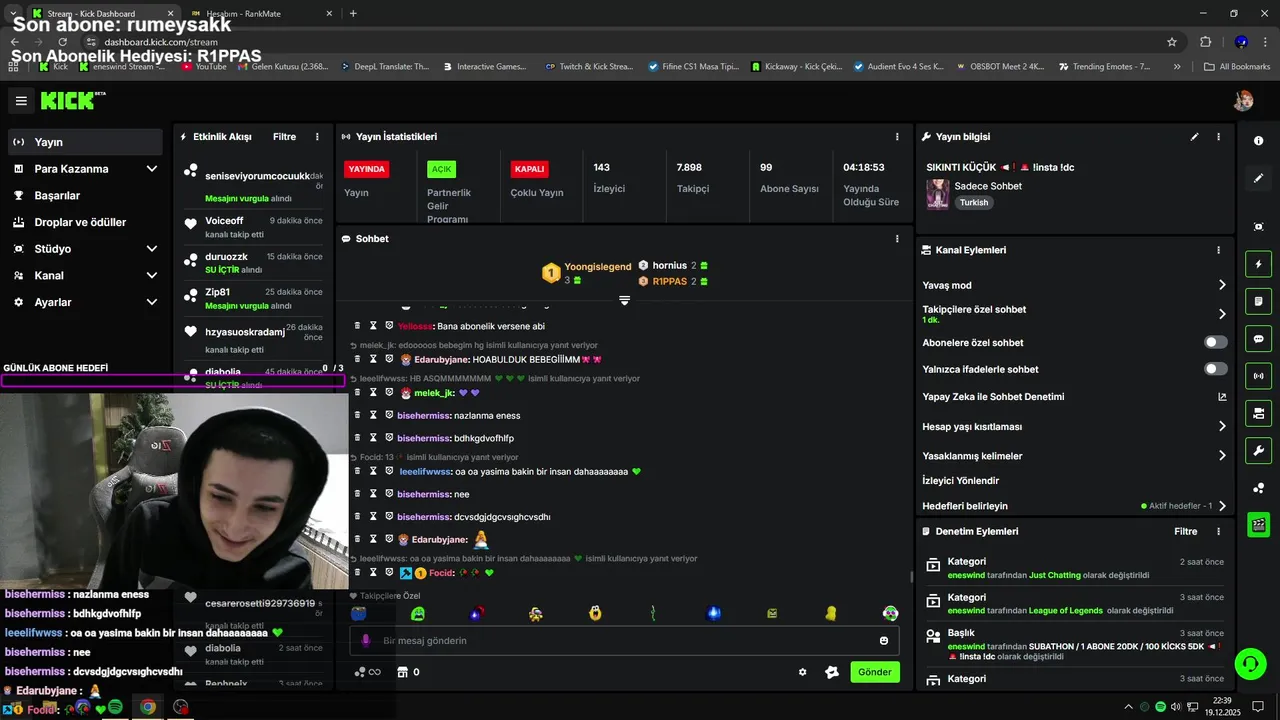Open the Etkinlik Akışı three-dot menu

coord(317,137)
